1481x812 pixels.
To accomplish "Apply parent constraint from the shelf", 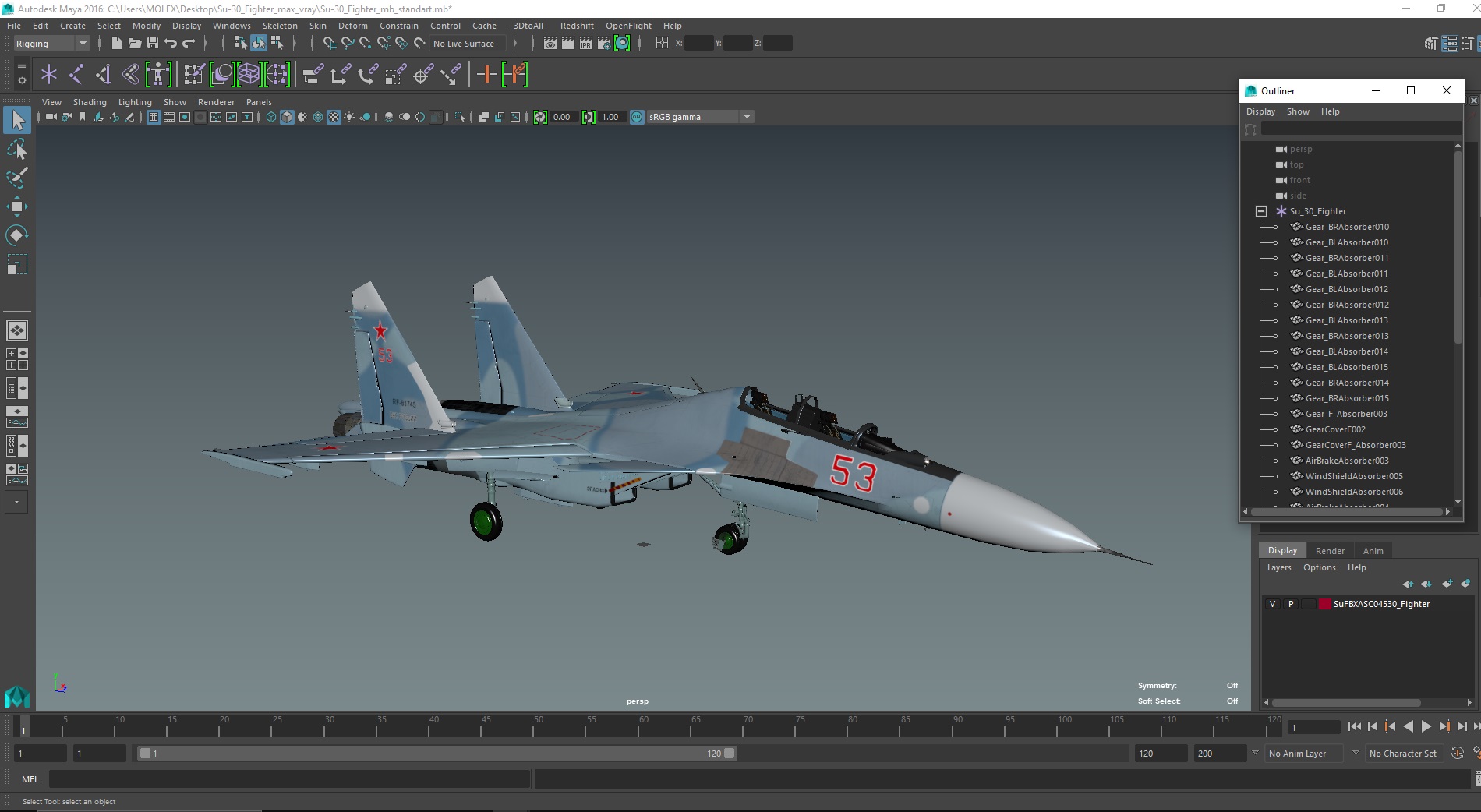I will coord(313,75).
